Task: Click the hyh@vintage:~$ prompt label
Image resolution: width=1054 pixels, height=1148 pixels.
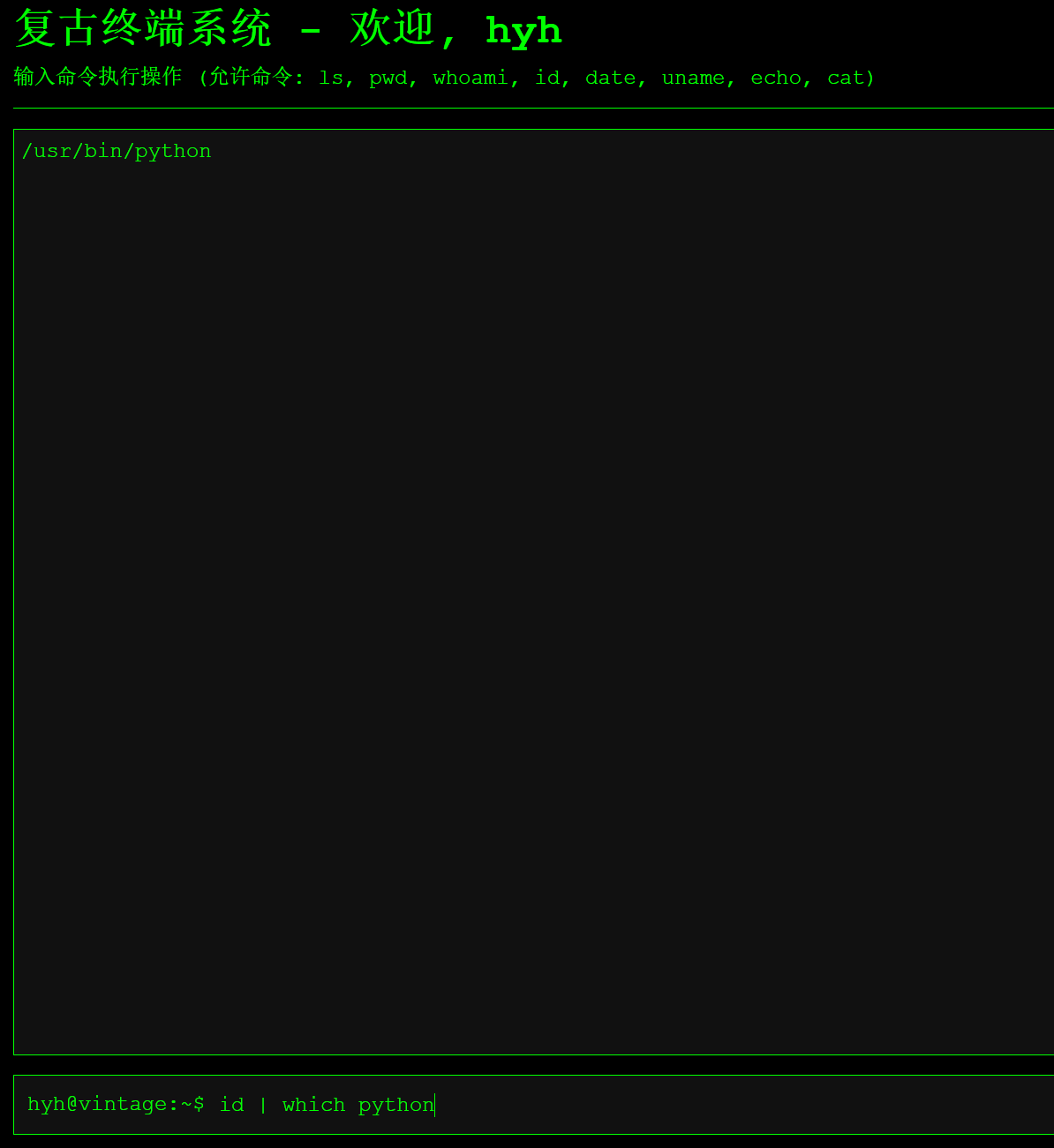Action: pos(116,1105)
